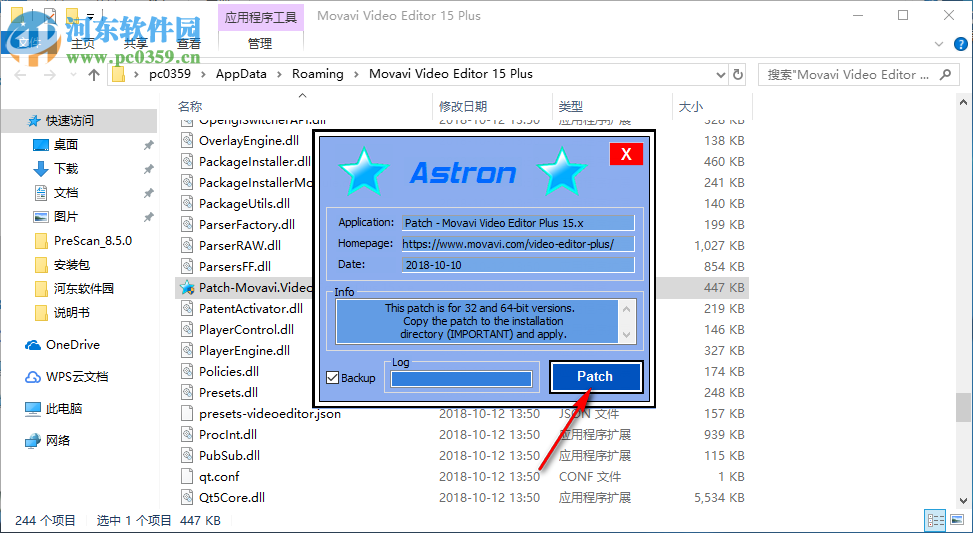The width and height of the screenshot is (973, 533).
Task: Toggle the Backup checkbox
Action: [x=333, y=377]
